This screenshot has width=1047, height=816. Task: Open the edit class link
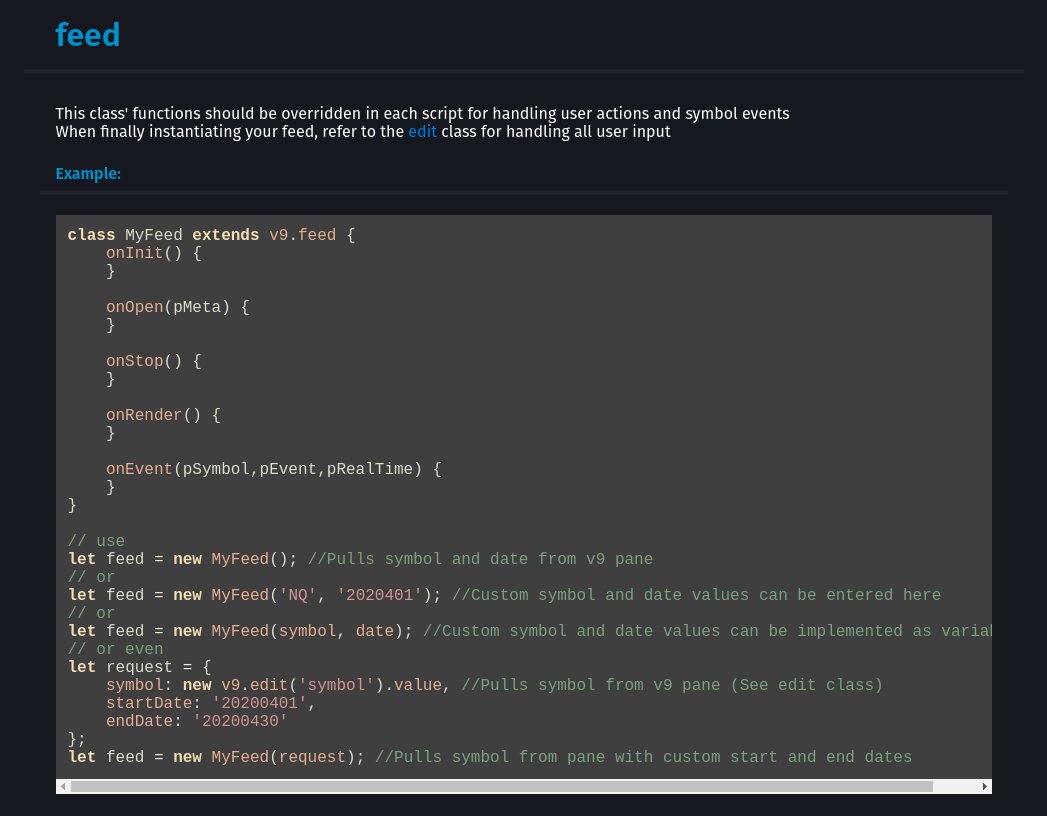422,131
